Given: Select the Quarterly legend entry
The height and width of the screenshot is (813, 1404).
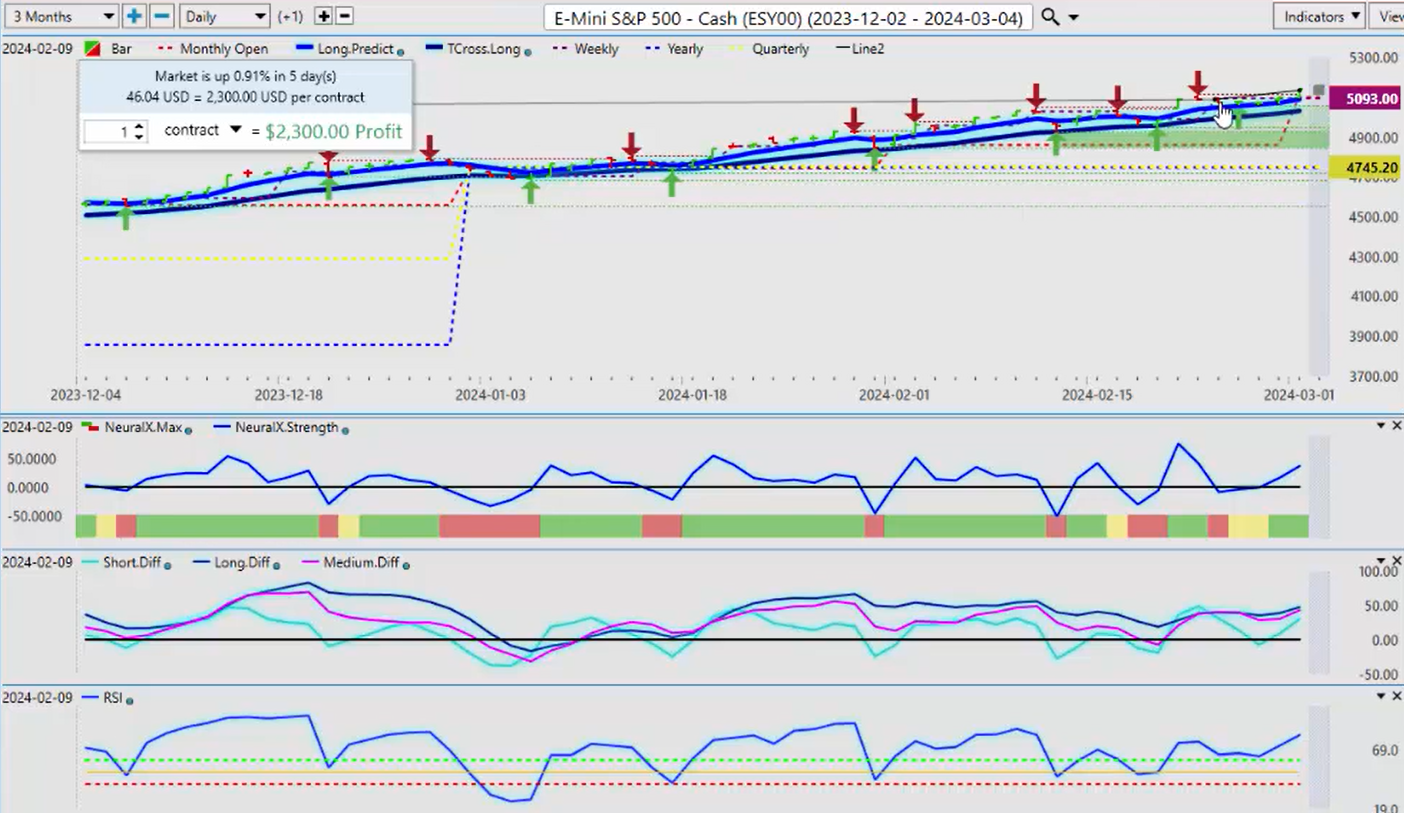Looking at the screenshot, I should (769, 49).
